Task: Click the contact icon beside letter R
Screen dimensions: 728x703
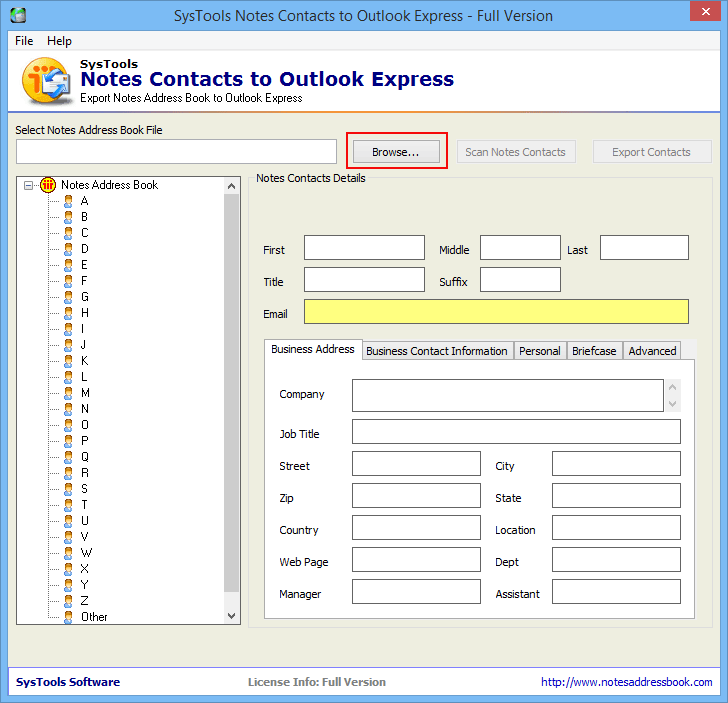Action: click(68, 473)
